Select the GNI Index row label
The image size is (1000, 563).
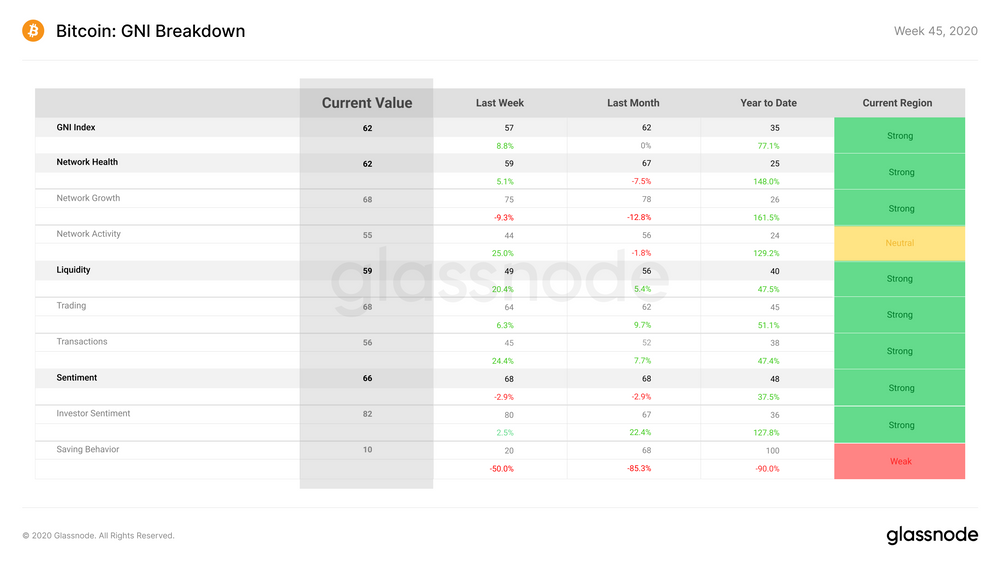pyautogui.click(x=76, y=128)
